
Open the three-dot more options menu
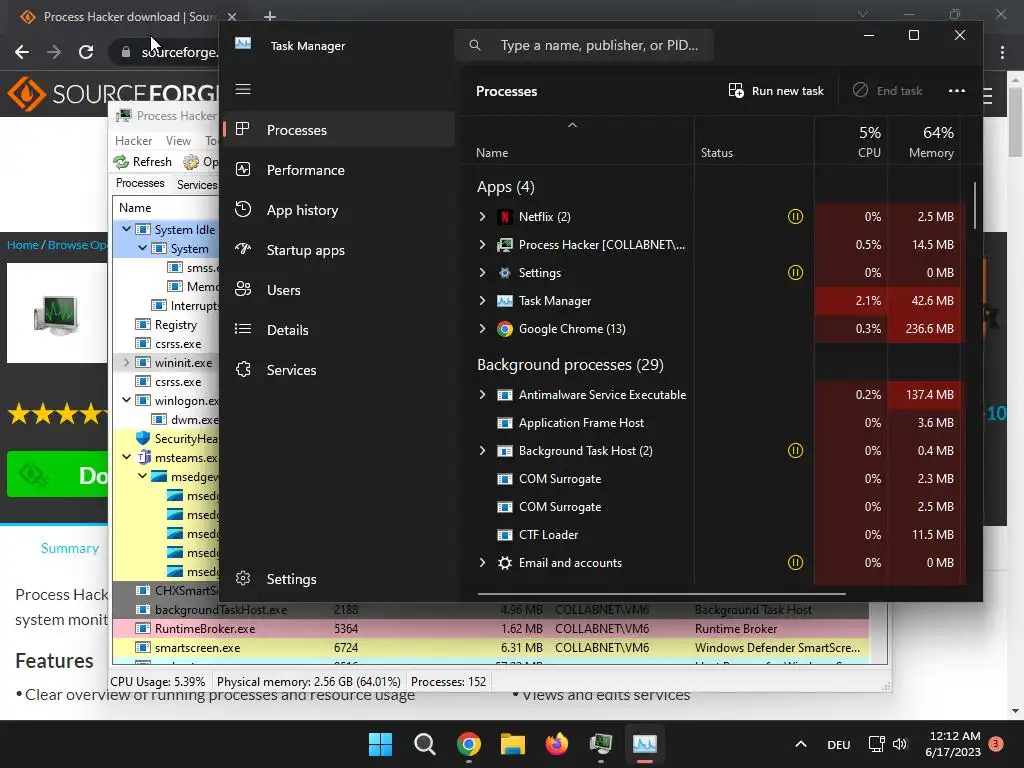pos(956,91)
